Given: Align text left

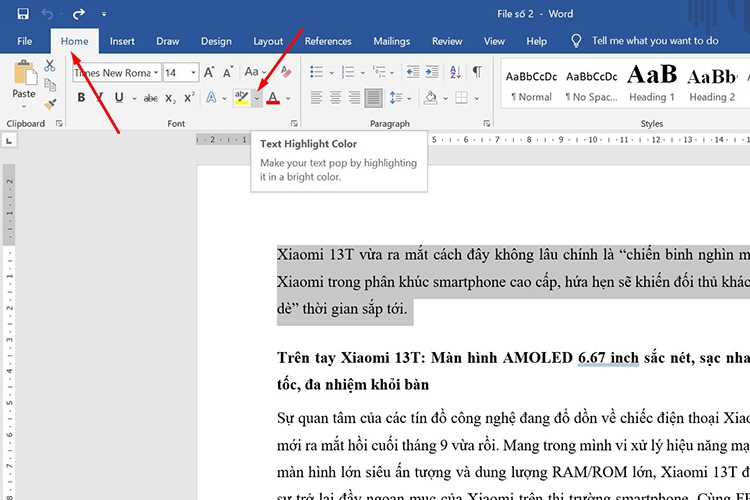Looking at the screenshot, I should click(x=316, y=98).
